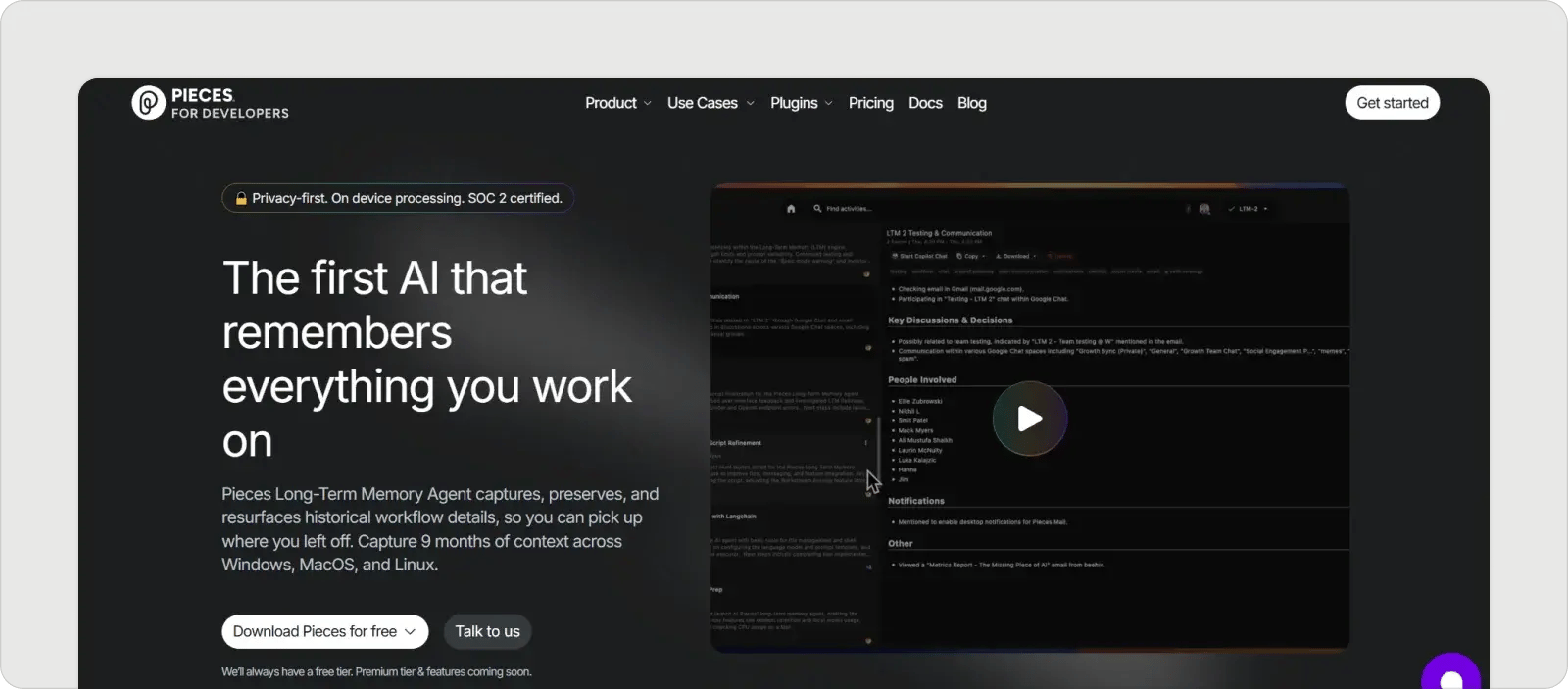Click the home icon in the demo app
The image size is (1568, 689).
(791, 209)
